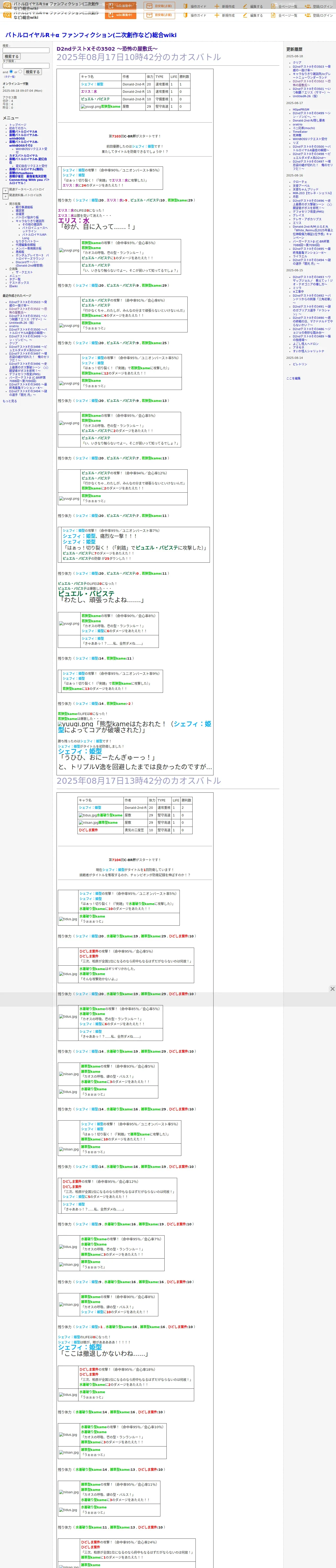Open ひどしま案件 link in second character table
Image resolution: width=336 pixels, height=1568 pixels.
pos(88,830)
